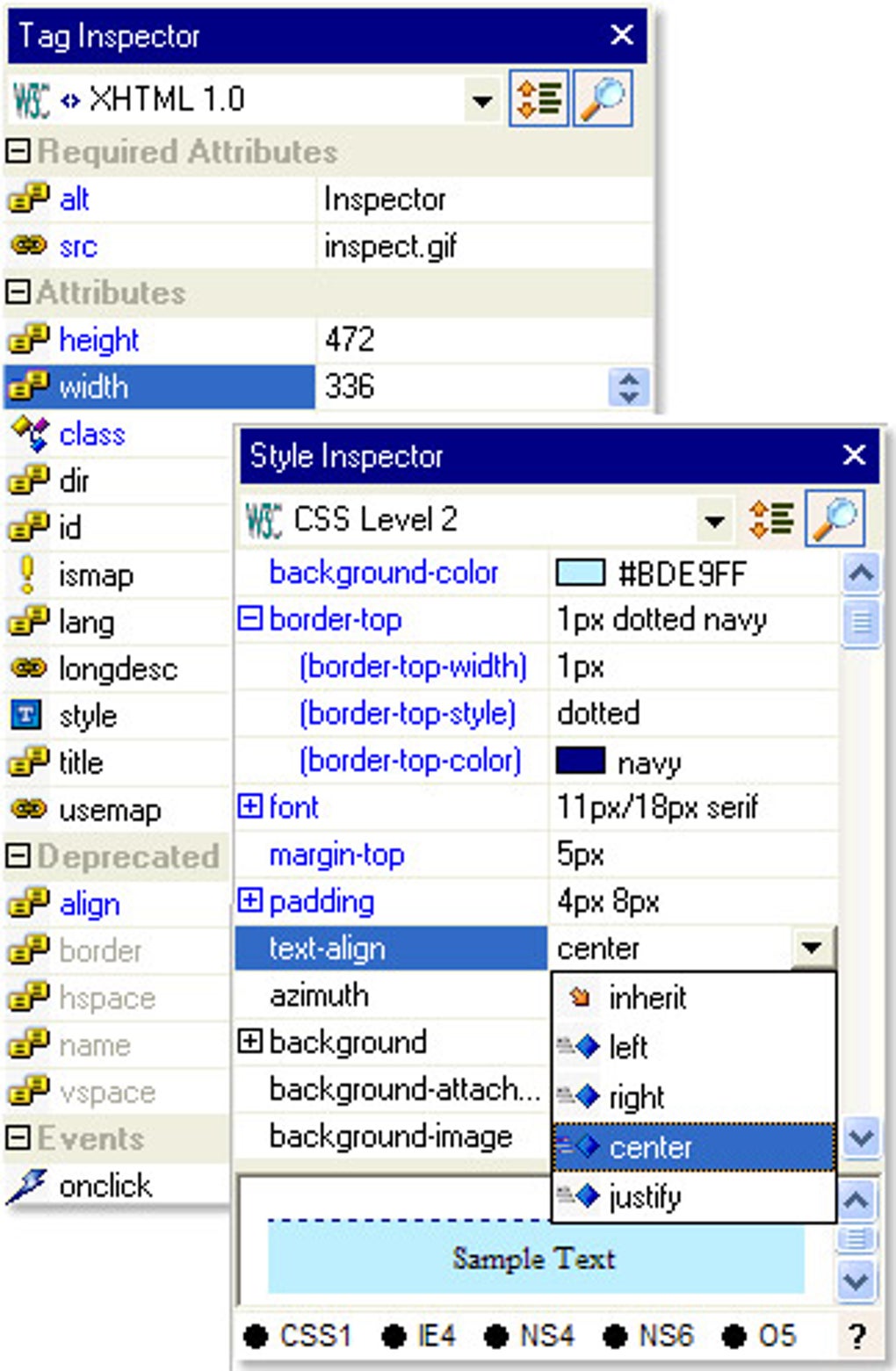Click the Tag Inspector magnifier search icon

click(603, 98)
